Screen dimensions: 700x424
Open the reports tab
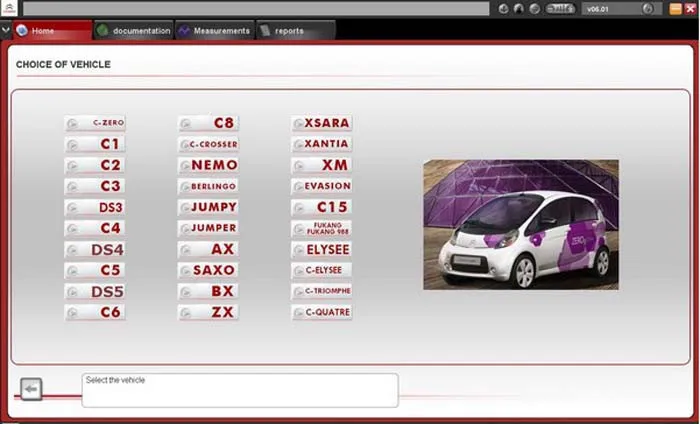[296, 30]
